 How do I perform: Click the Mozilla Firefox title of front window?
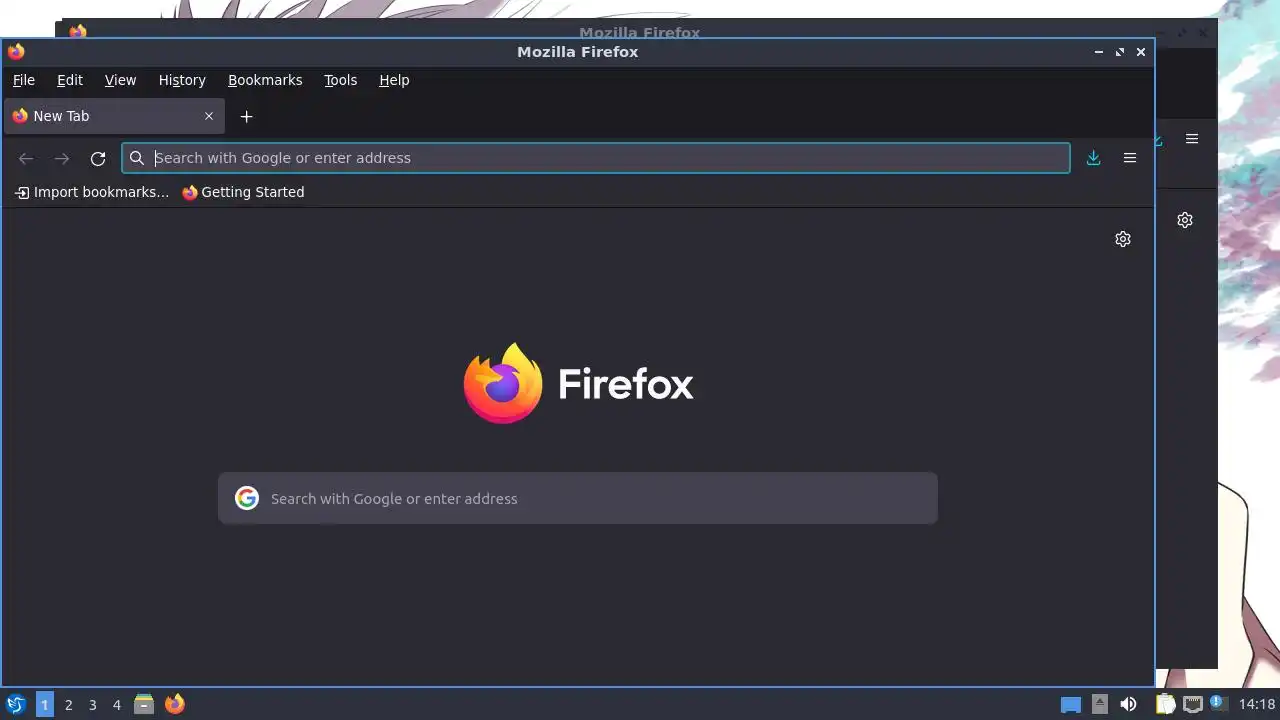coord(577,52)
